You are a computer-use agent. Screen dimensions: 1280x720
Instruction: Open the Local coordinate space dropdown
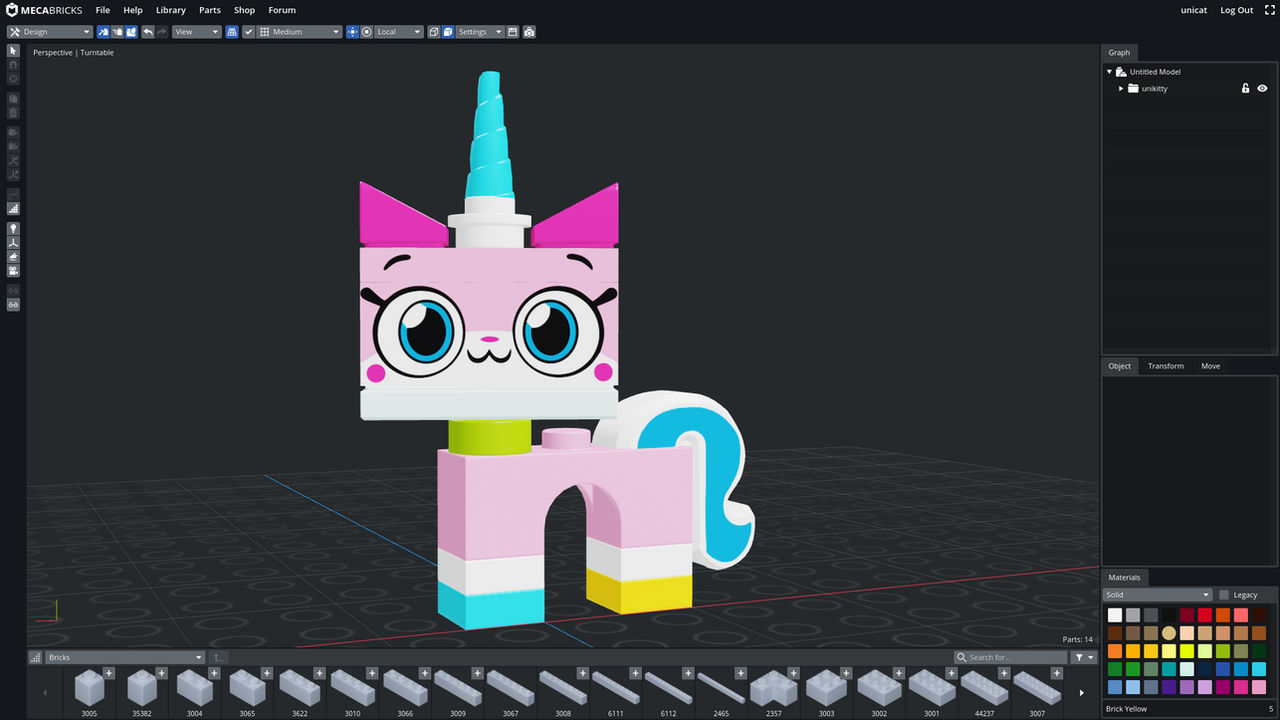click(397, 31)
